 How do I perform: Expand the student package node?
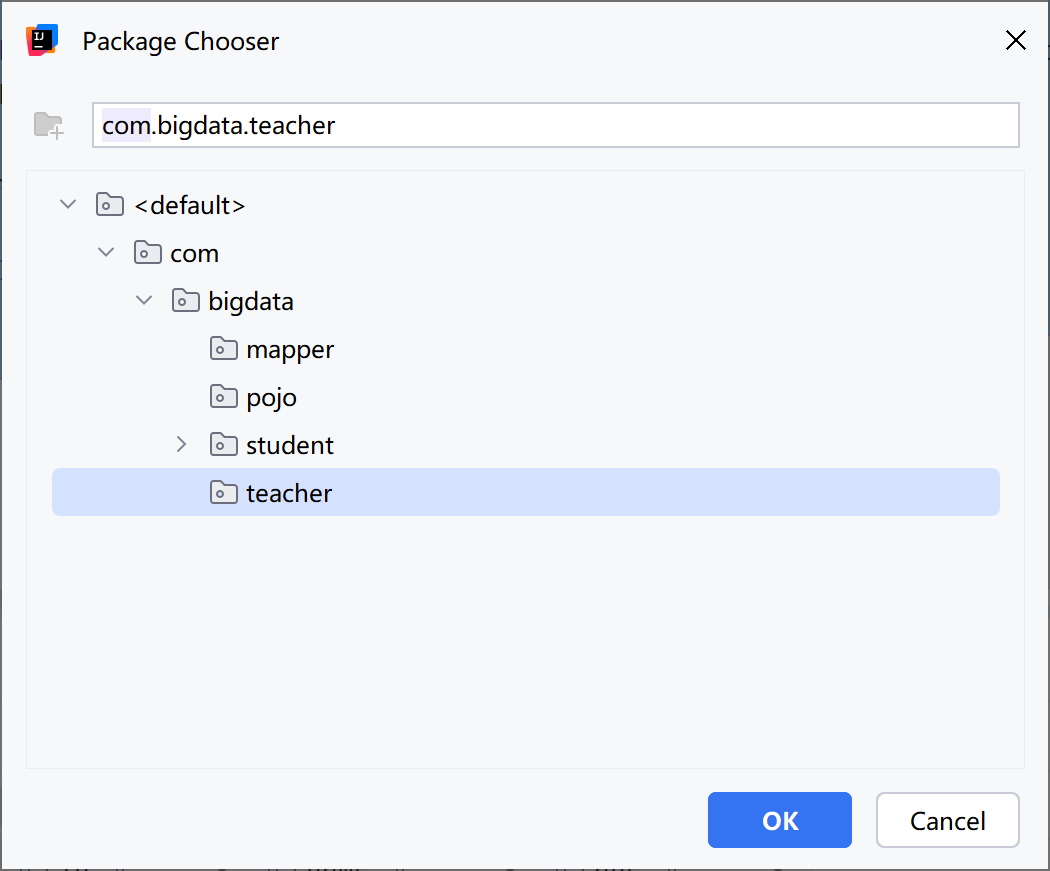[x=181, y=444]
